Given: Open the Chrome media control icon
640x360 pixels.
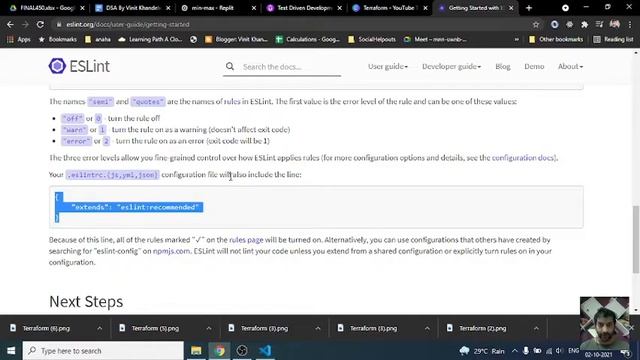Looking at the screenshot, I should click(600, 24).
